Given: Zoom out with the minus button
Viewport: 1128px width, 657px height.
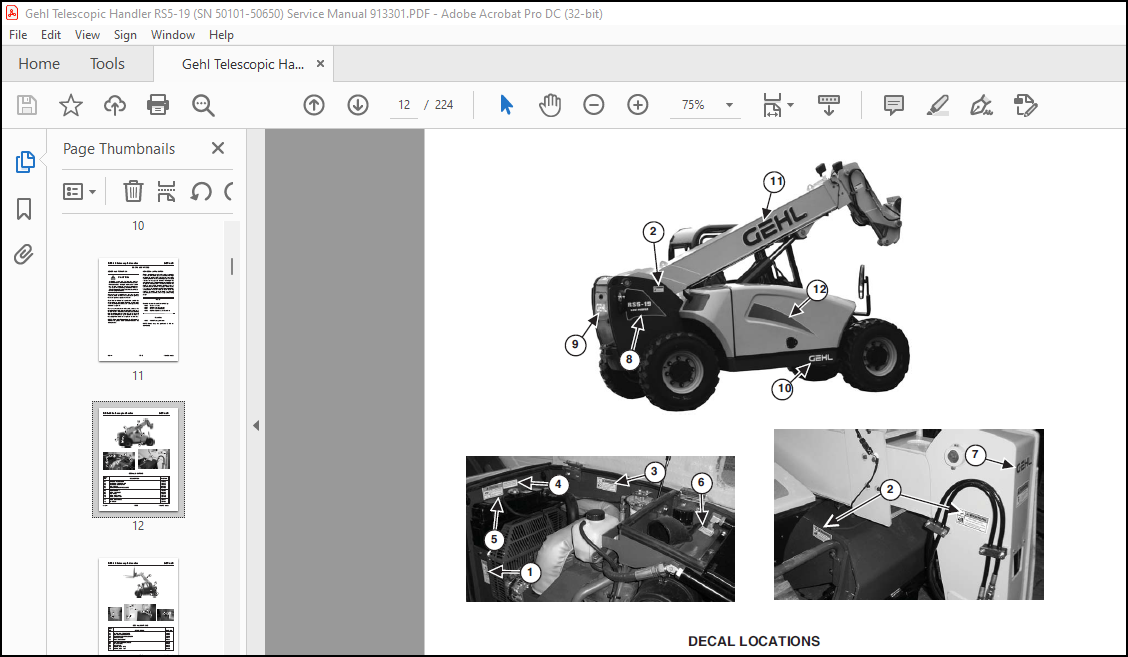Looking at the screenshot, I should [593, 105].
